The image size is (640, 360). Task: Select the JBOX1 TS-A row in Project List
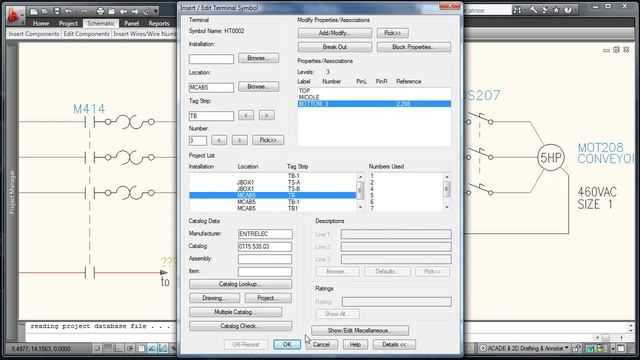272,182
